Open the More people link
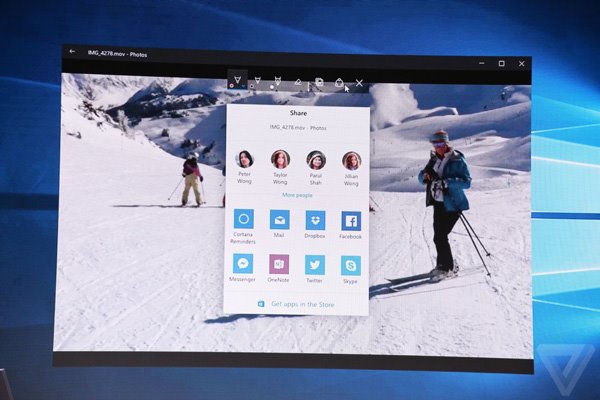 [297, 195]
